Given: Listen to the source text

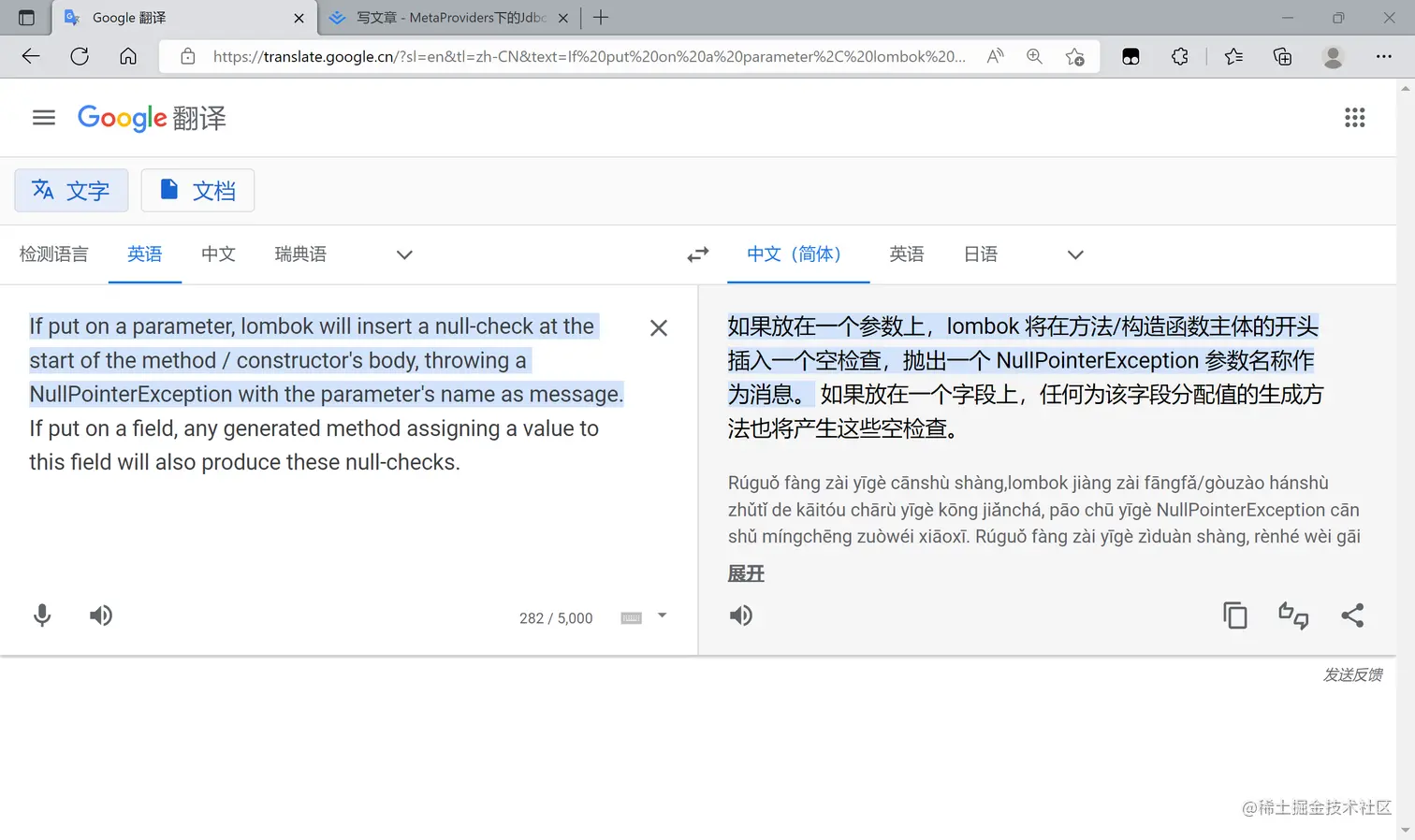Looking at the screenshot, I should [101, 616].
